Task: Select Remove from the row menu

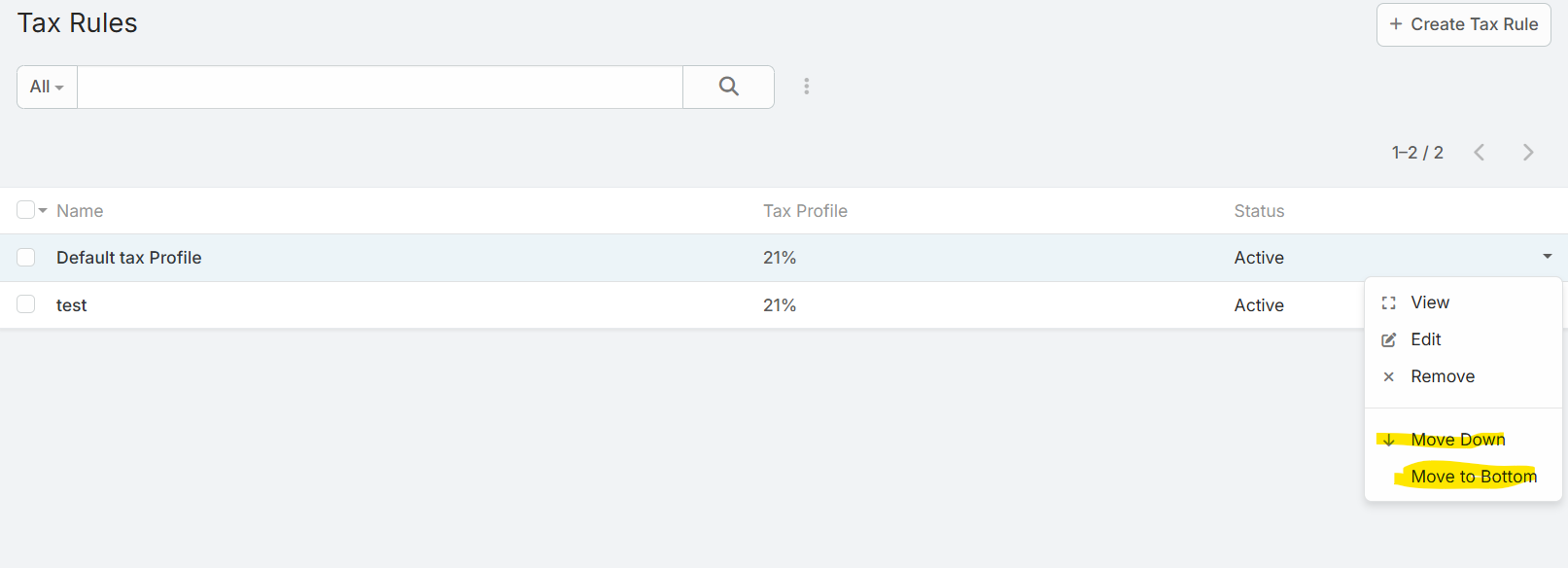Action: click(x=1443, y=376)
